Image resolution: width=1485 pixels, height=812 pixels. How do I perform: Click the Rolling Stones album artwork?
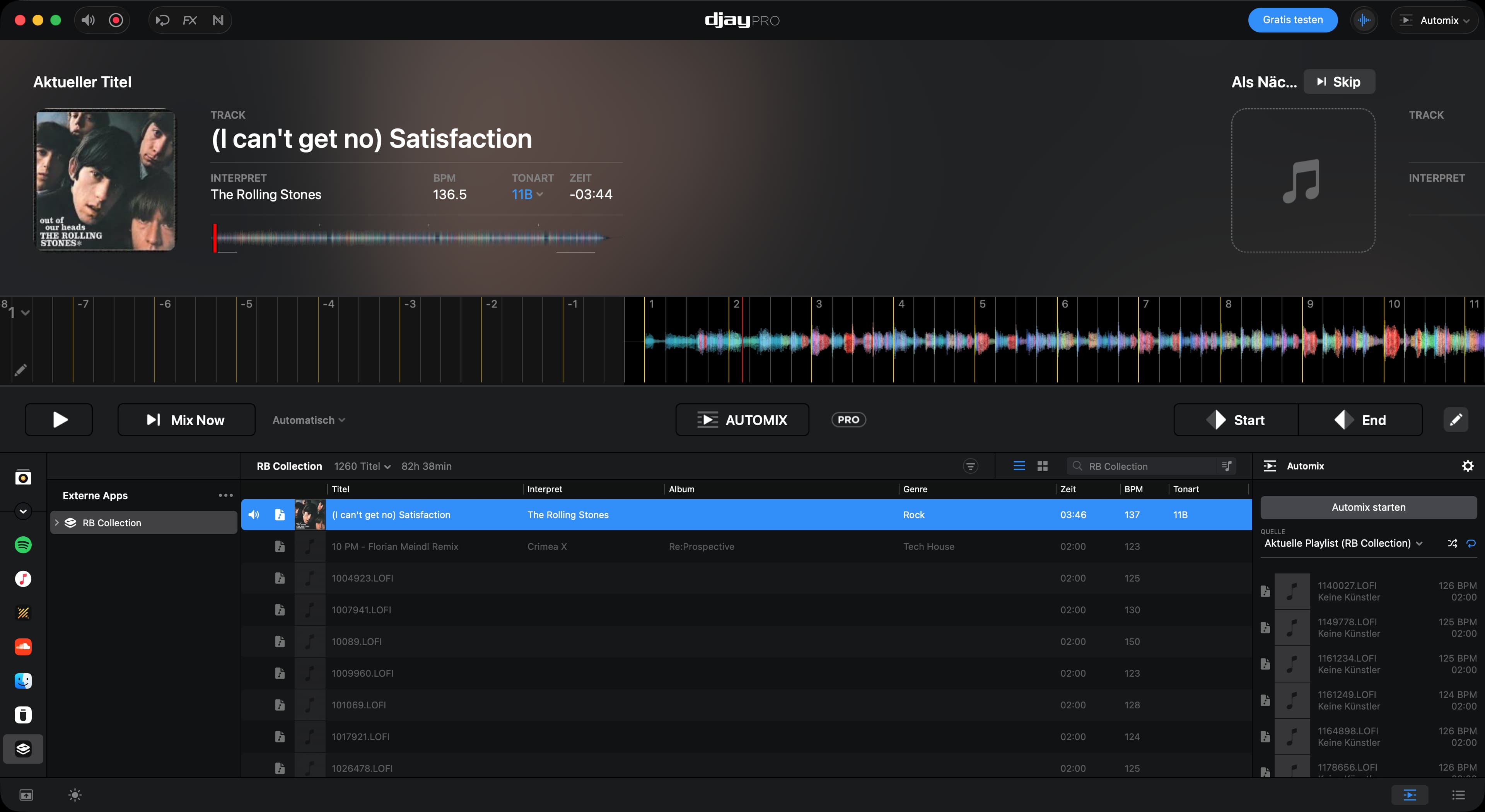[106, 181]
